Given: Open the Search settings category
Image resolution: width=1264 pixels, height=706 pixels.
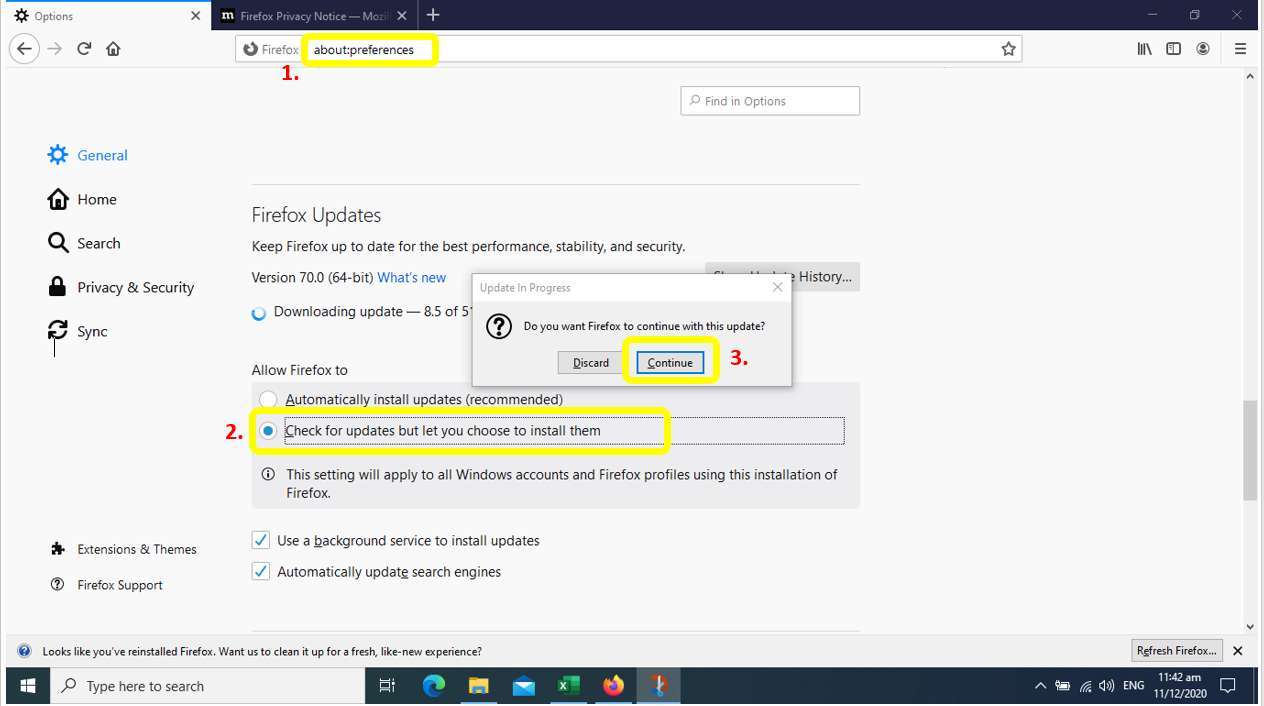Looking at the screenshot, I should coord(84,243).
